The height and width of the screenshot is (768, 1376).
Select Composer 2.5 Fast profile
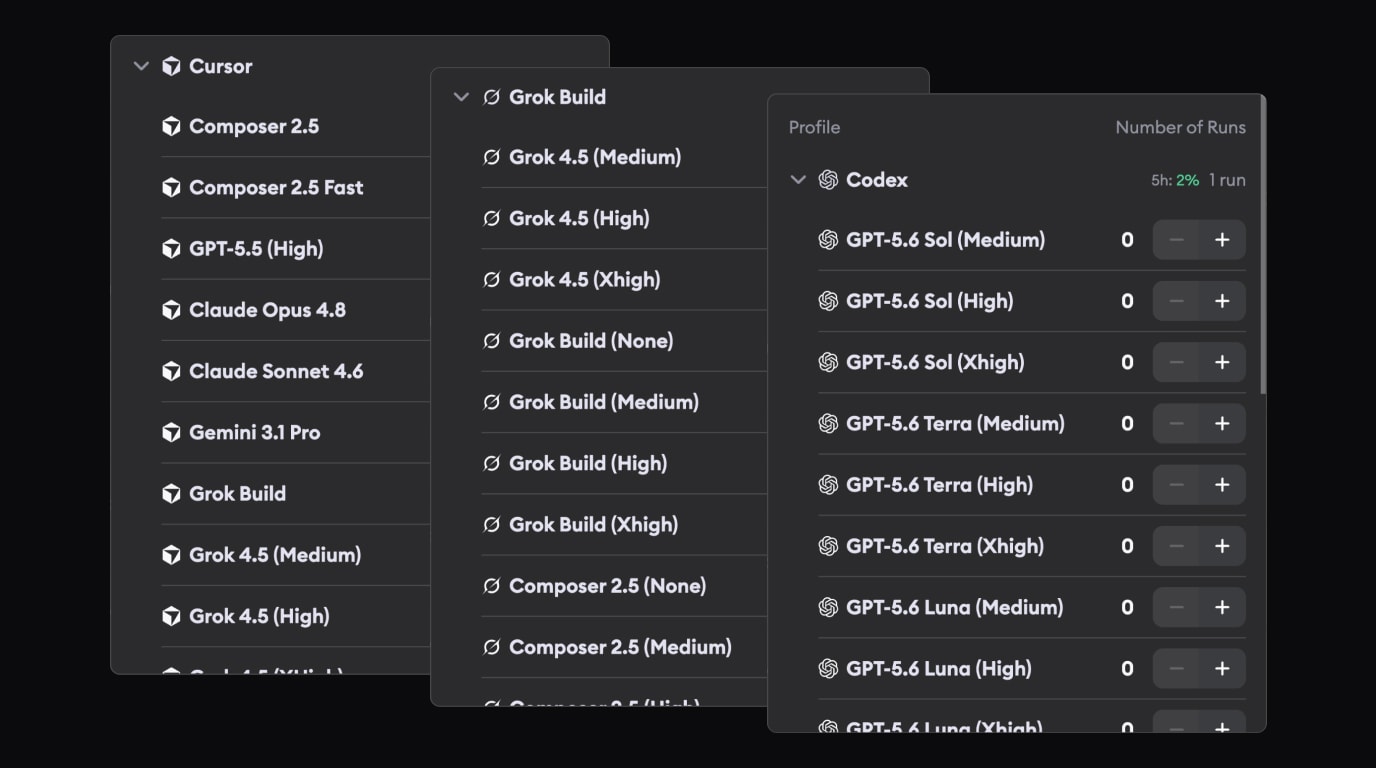[276, 187]
